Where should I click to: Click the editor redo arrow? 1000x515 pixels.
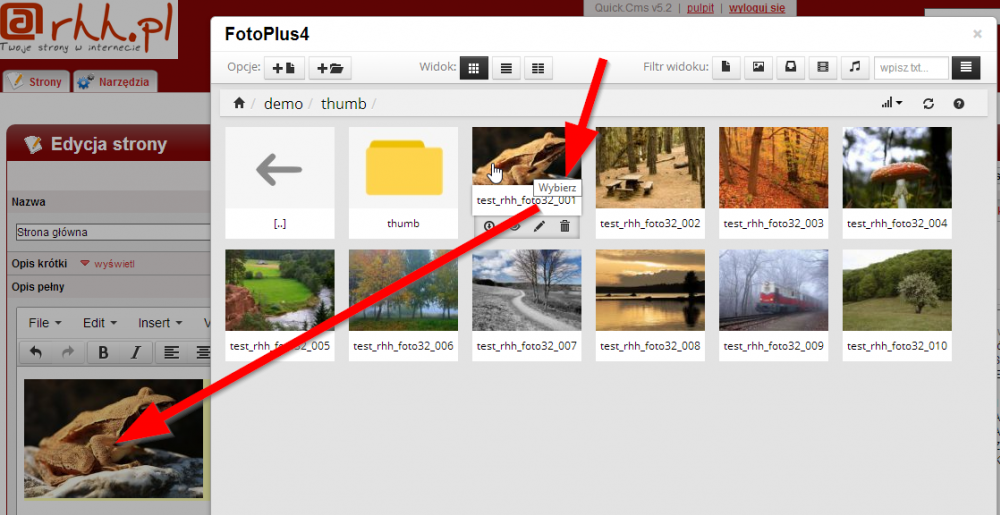point(67,352)
